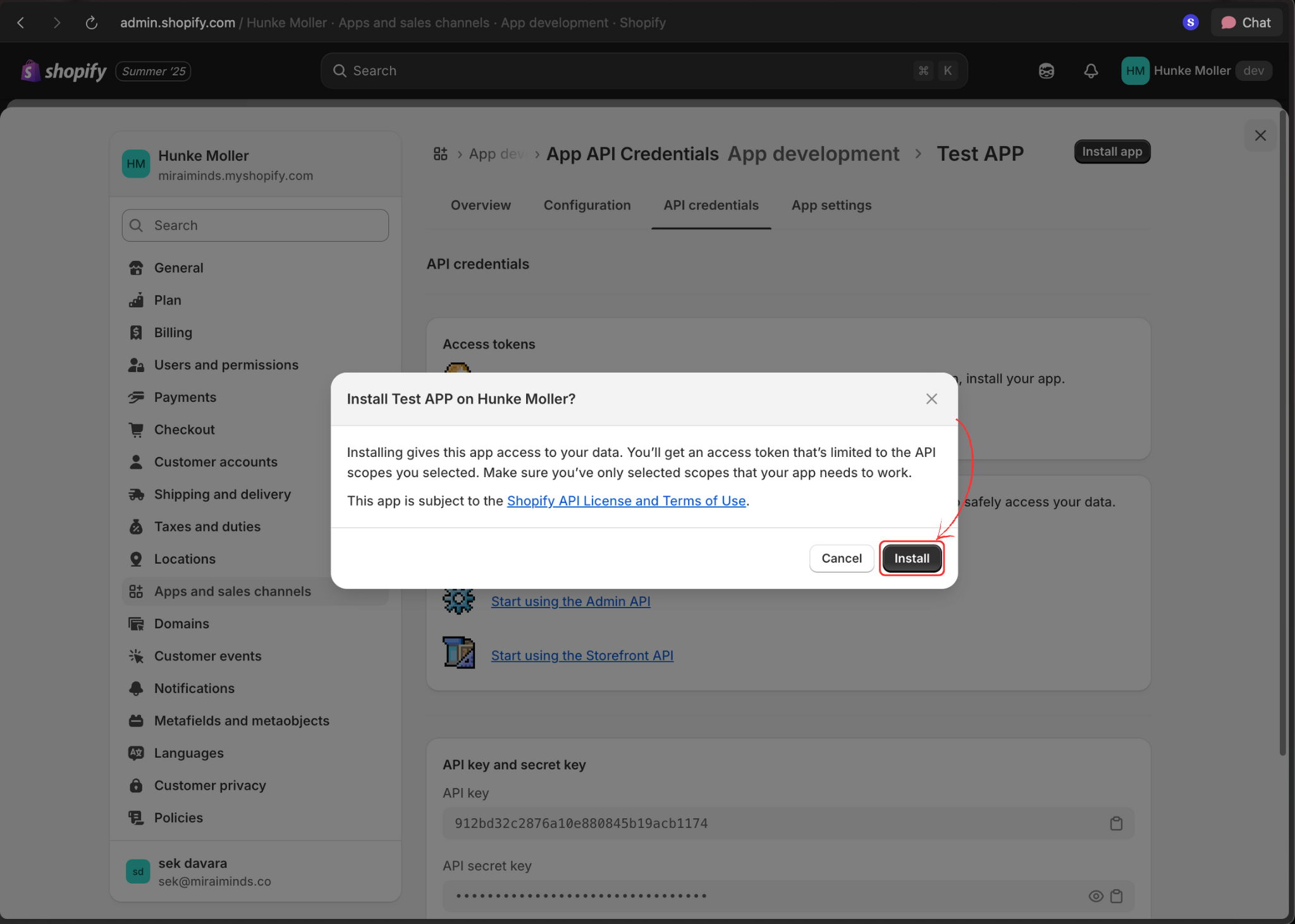Open the App settings tab

[832, 205]
